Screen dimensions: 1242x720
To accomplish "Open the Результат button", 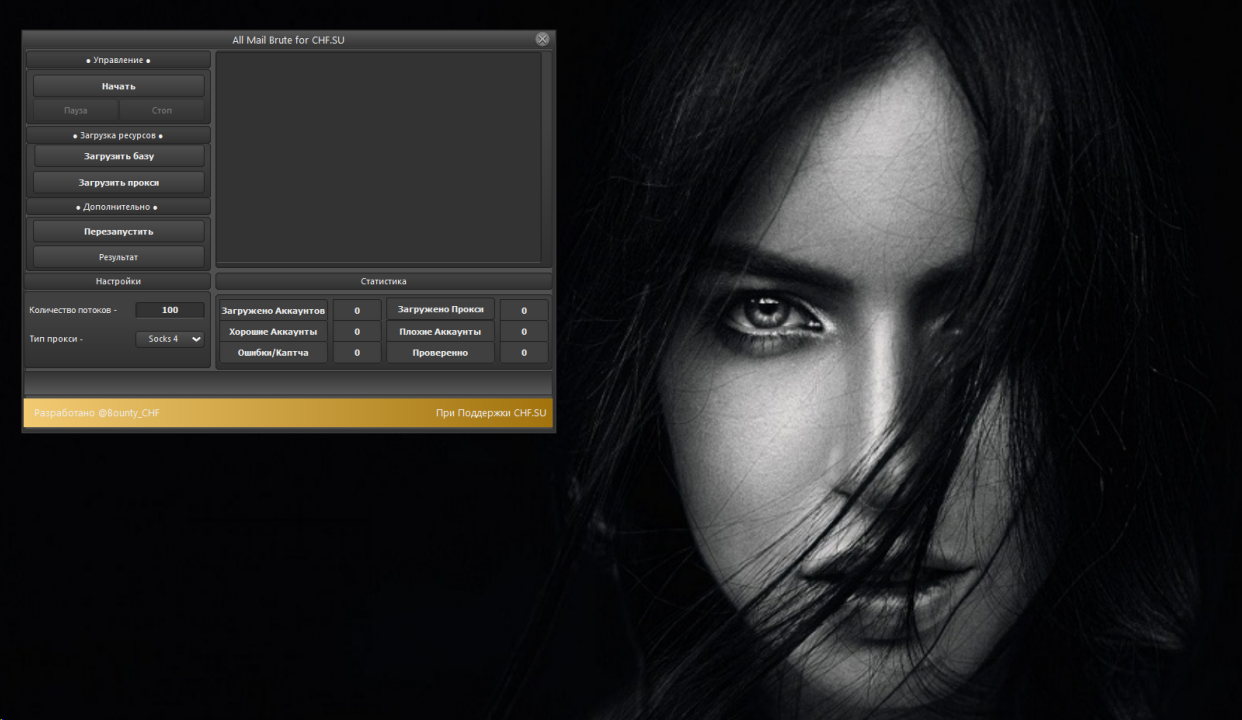I will [118, 257].
